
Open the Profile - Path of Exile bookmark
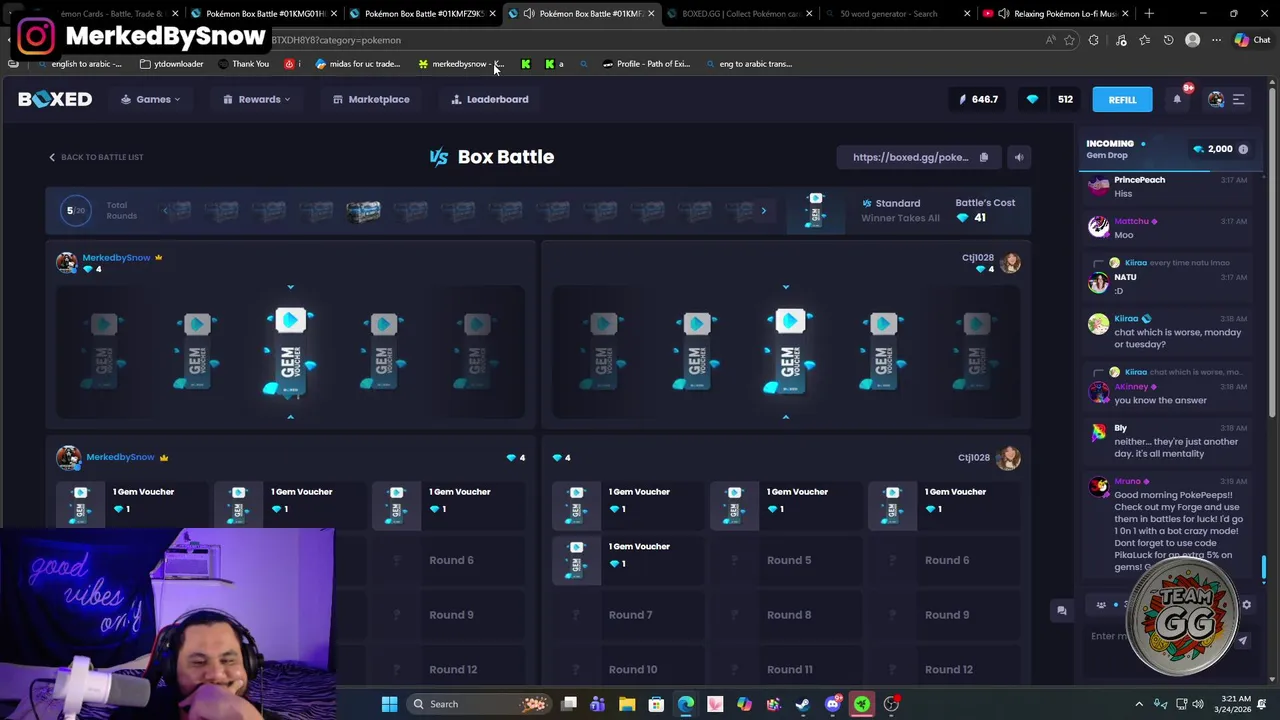coord(646,64)
